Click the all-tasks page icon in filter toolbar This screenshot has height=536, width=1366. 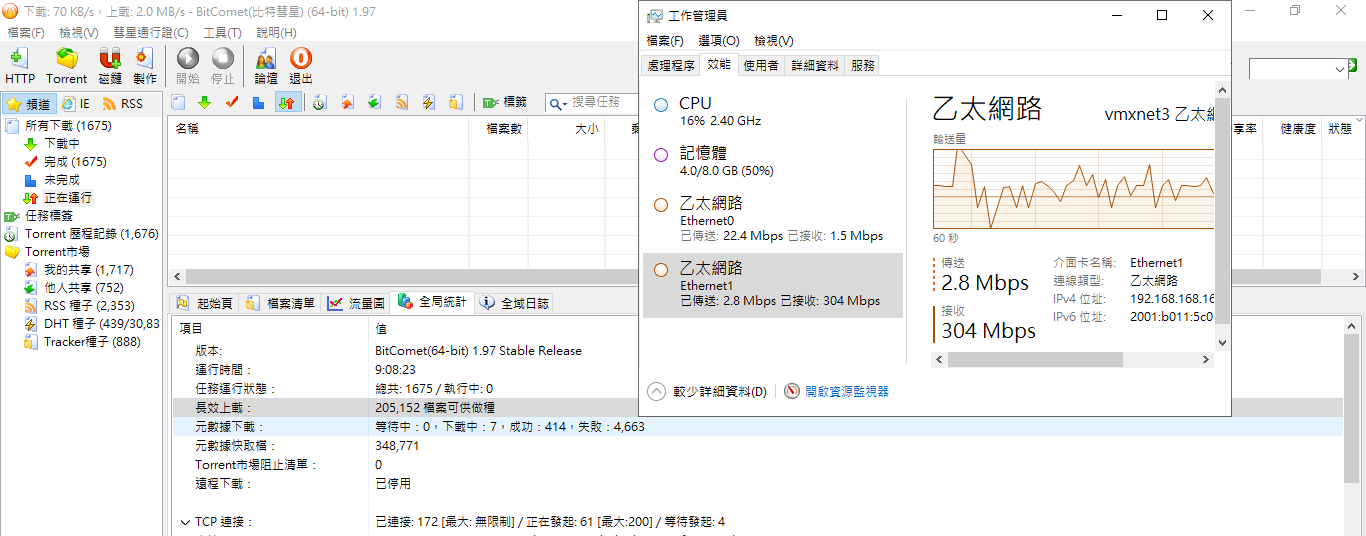tap(178, 102)
